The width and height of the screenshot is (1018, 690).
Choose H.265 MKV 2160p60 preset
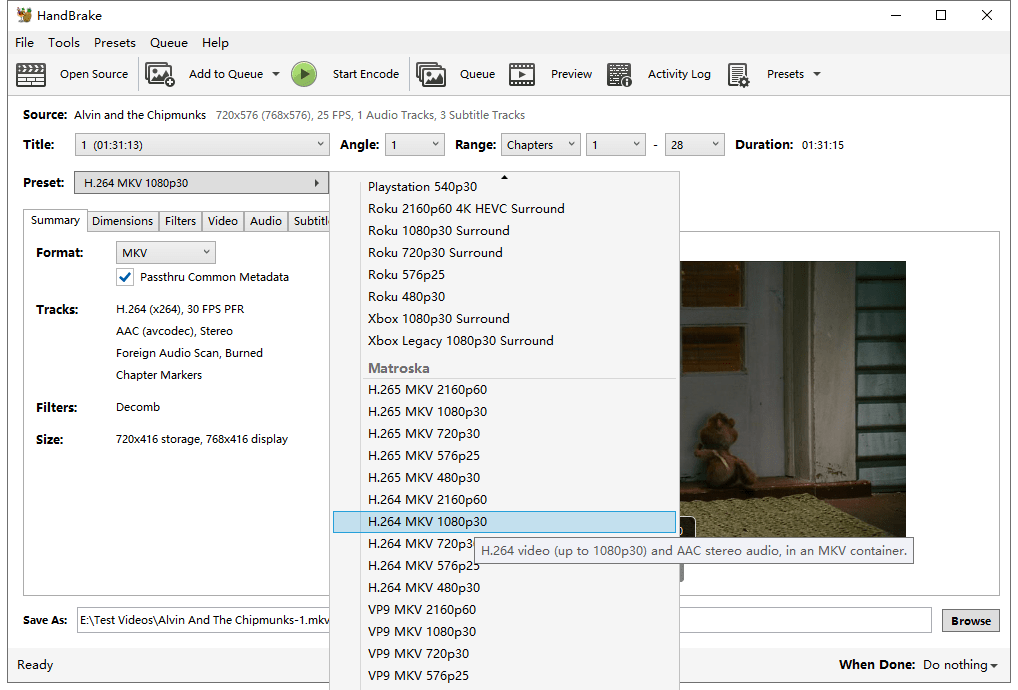tap(427, 389)
